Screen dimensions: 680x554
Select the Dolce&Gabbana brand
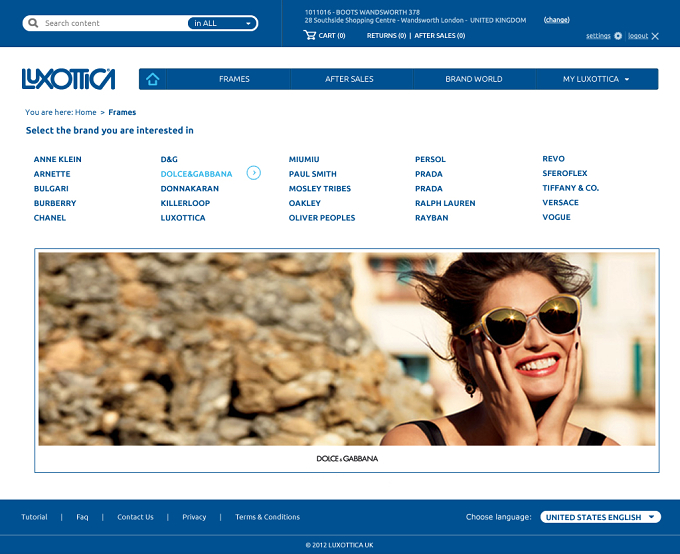pyautogui.click(x=196, y=174)
